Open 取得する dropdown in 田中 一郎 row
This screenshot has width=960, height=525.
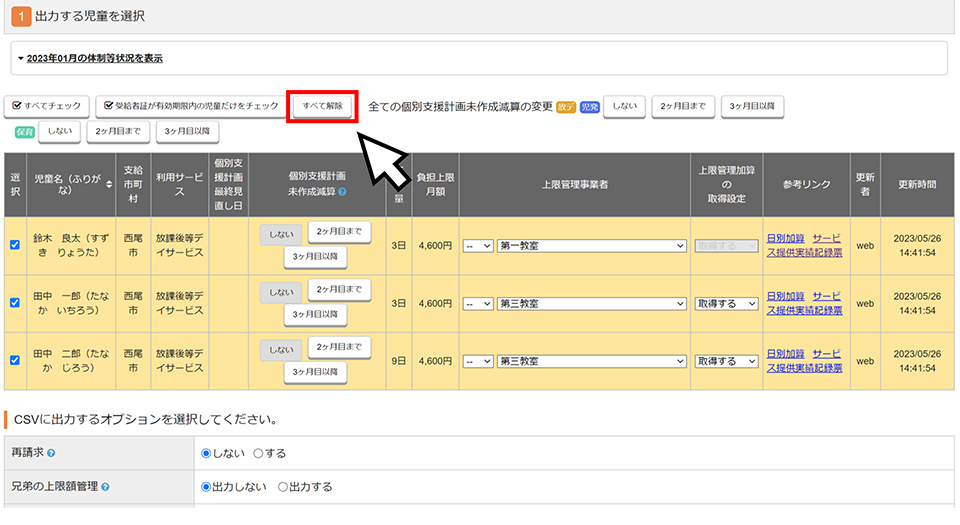point(726,303)
